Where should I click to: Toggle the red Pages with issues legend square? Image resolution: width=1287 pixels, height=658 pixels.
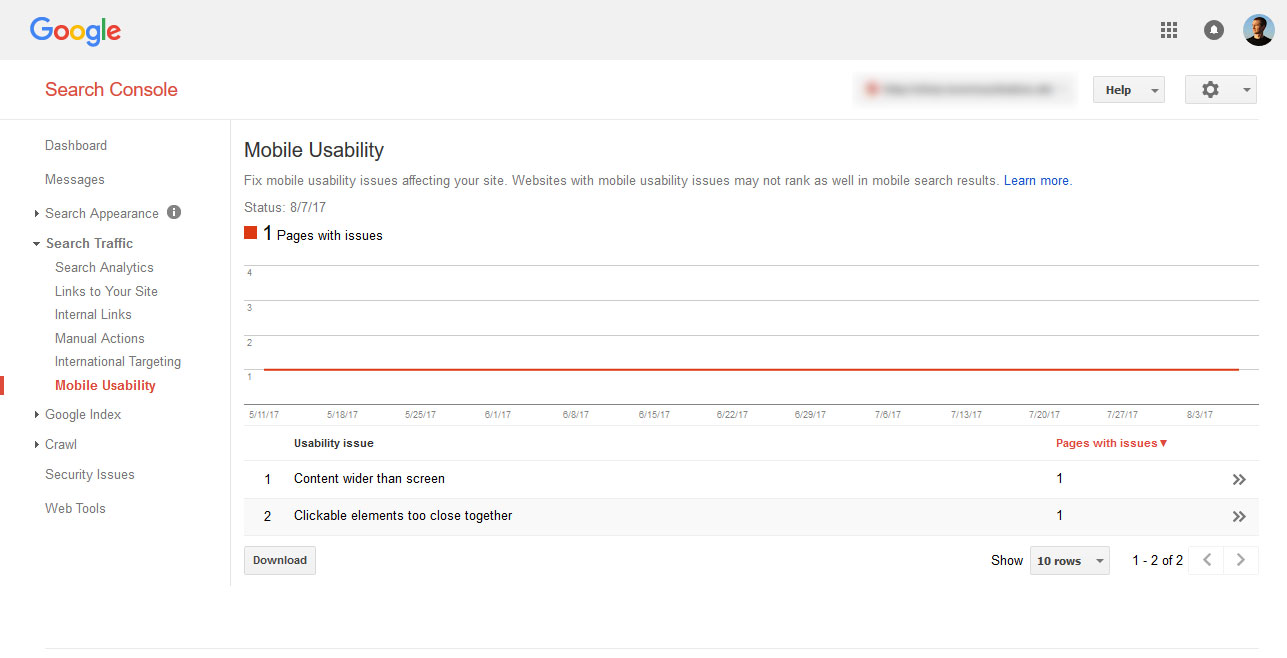(x=251, y=233)
